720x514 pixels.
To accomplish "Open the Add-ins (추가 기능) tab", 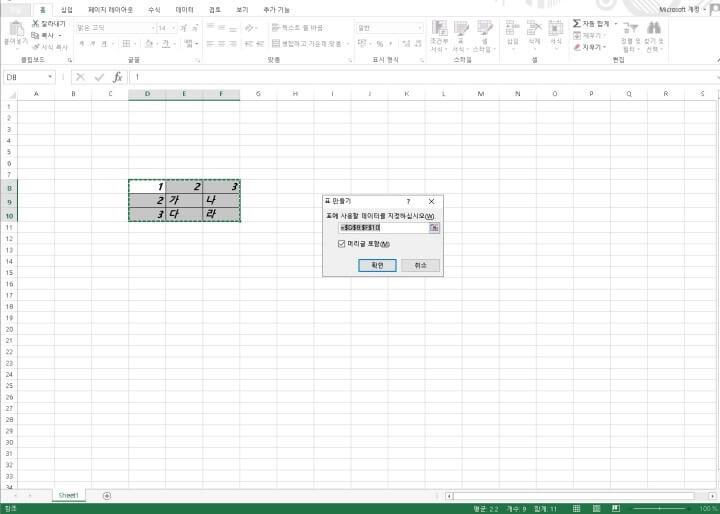I will (x=276, y=10).
